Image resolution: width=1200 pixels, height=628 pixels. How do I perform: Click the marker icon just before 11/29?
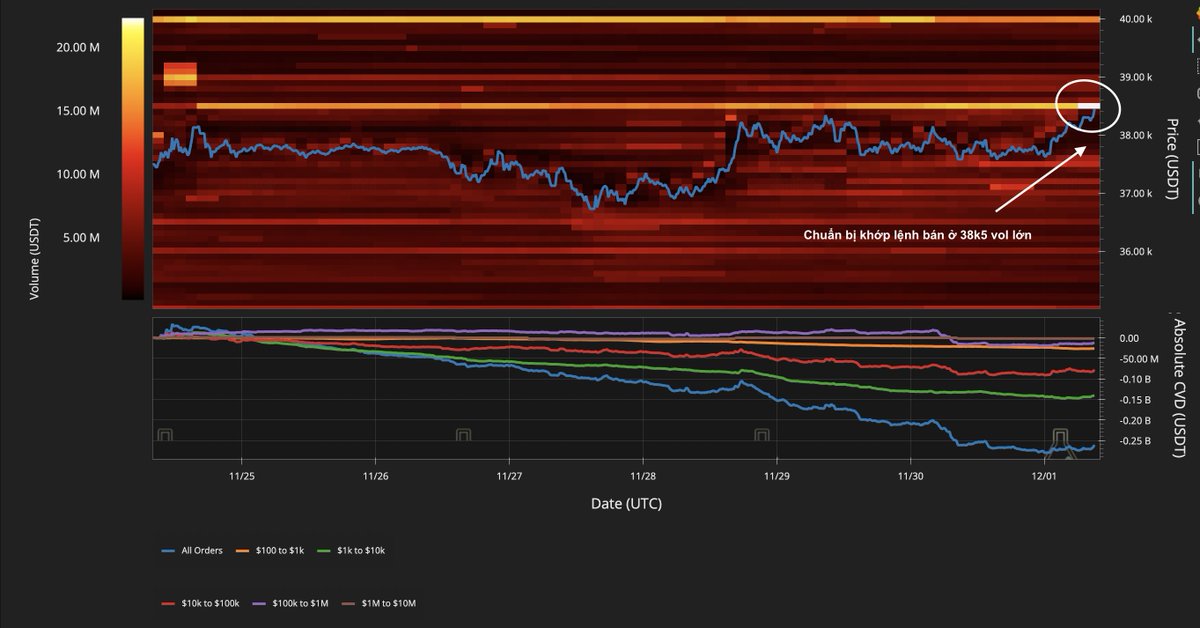click(762, 435)
